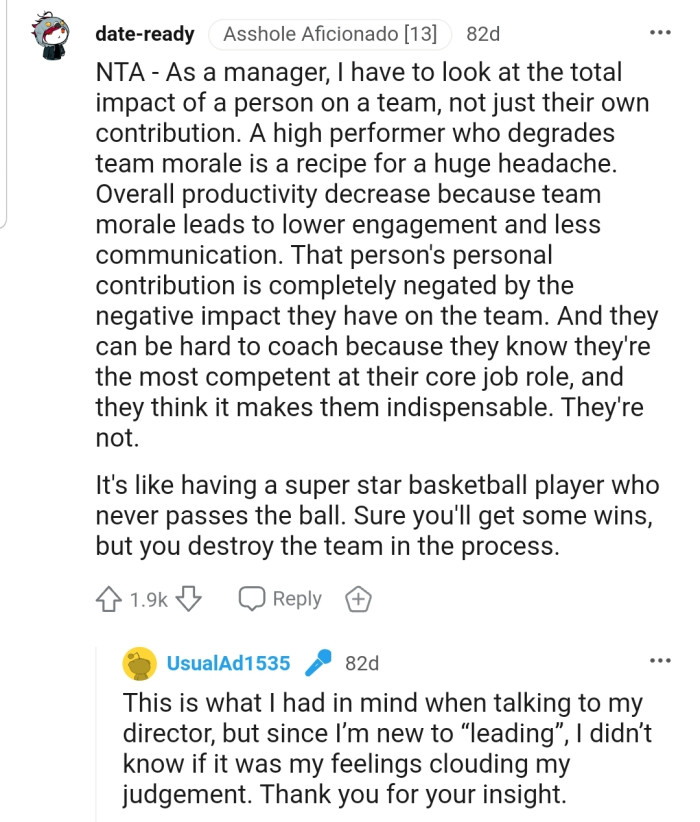Click the 1.9k vote score
Viewport: 700px width, 822px height.
[x=149, y=600]
